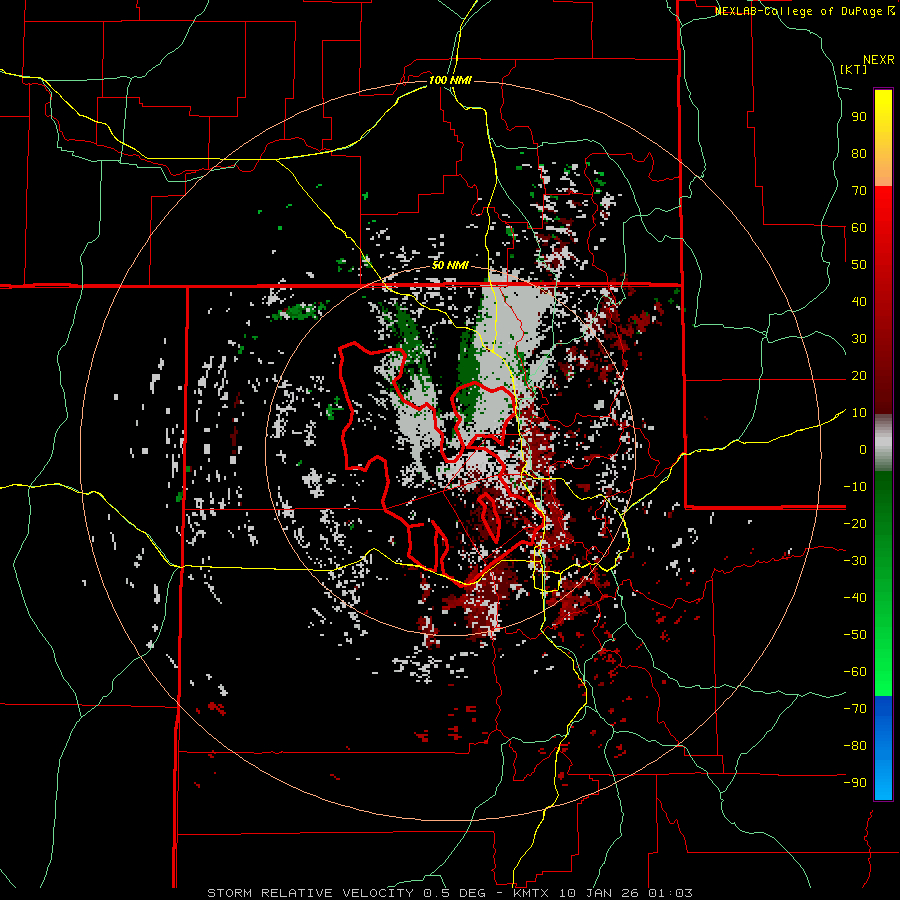
Task: Select the positive 30 scale value
Action: (x=859, y=339)
